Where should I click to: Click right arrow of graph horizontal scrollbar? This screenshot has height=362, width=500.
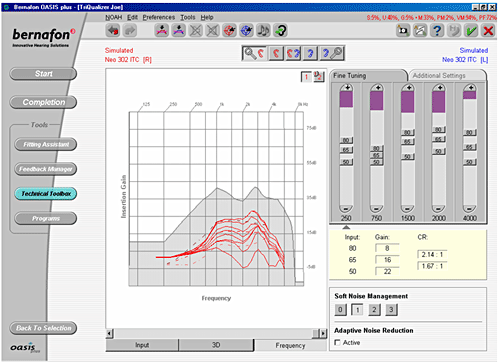tap(323, 333)
